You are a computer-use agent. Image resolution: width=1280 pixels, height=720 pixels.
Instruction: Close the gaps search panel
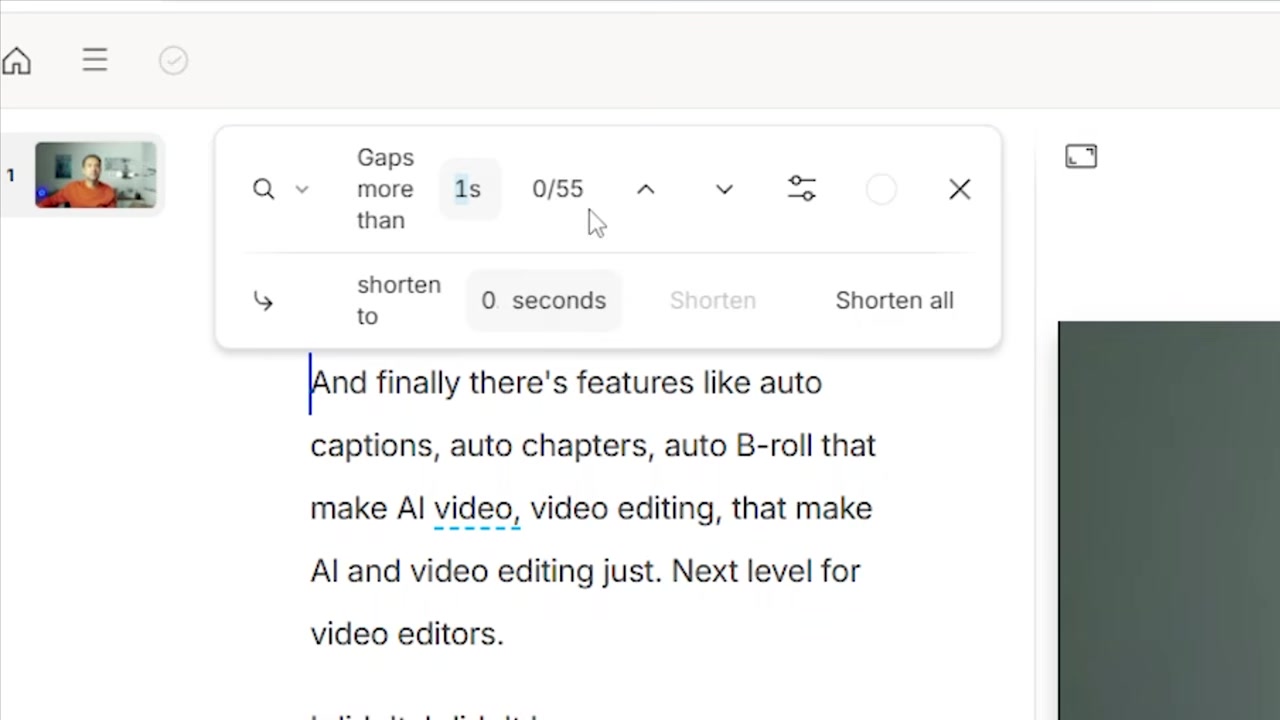point(959,189)
